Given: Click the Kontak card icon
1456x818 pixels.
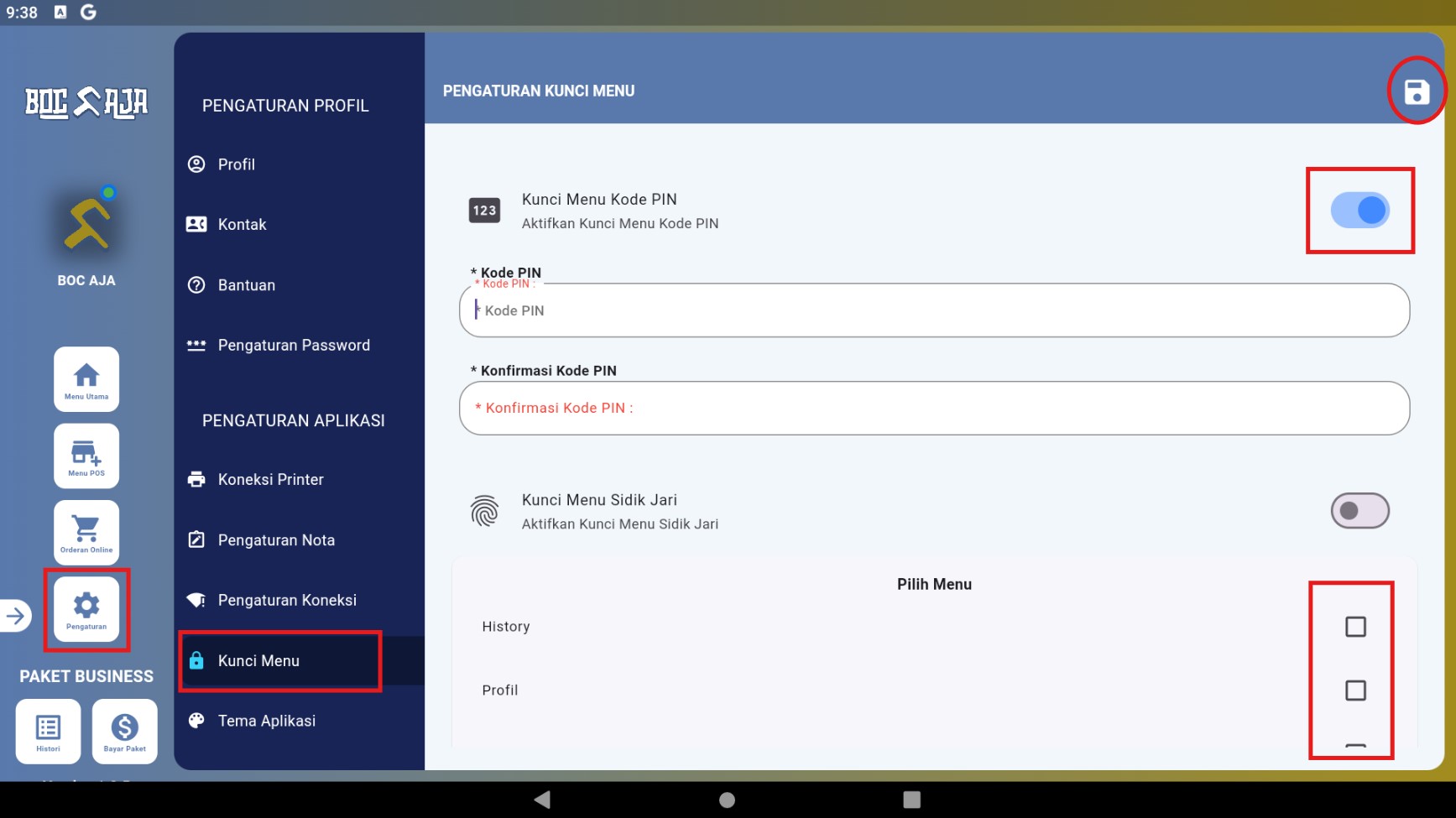Looking at the screenshot, I should point(196,224).
